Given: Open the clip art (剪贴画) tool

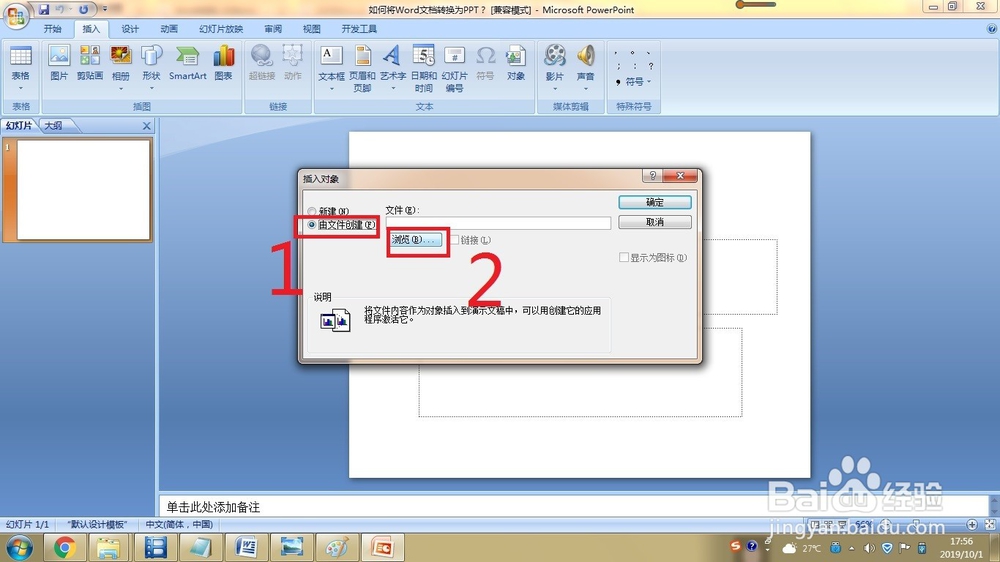Looking at the screenshot, I should point(90,63).
